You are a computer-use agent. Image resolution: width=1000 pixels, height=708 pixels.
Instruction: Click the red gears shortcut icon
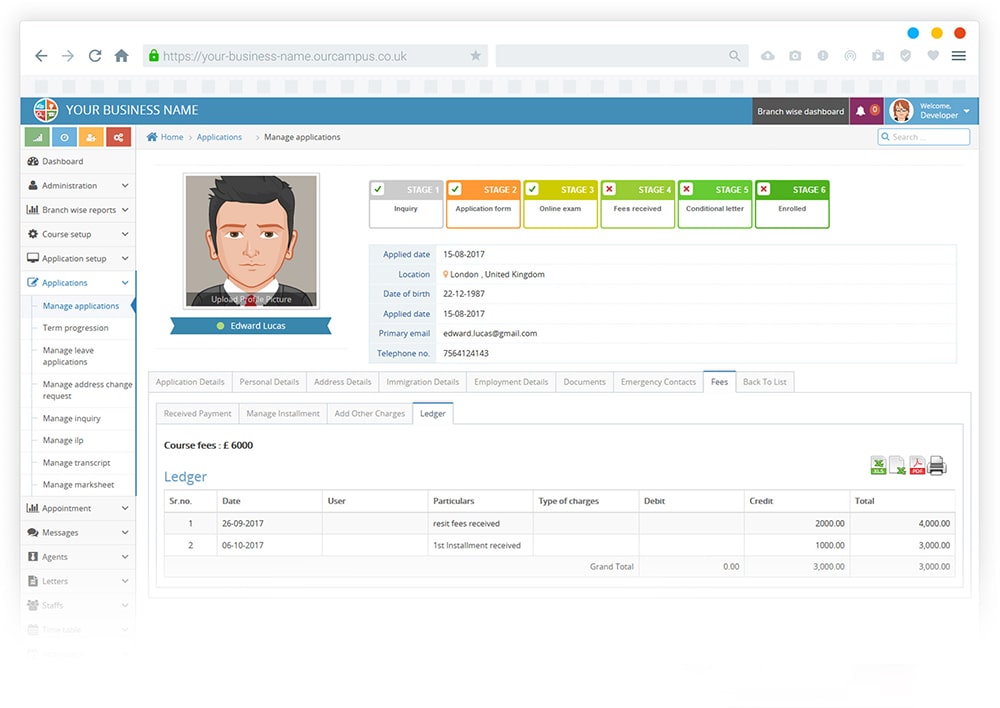pos(118,137)
